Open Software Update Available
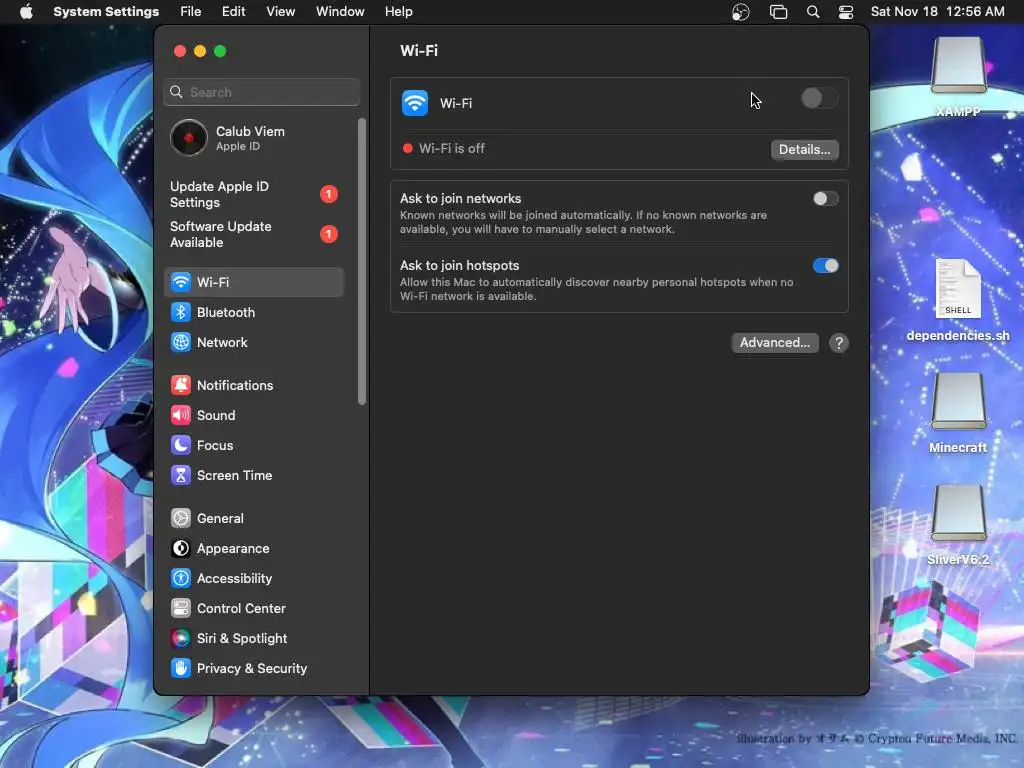The width and height of the screenshot is (1024, 768). (253, 234)
